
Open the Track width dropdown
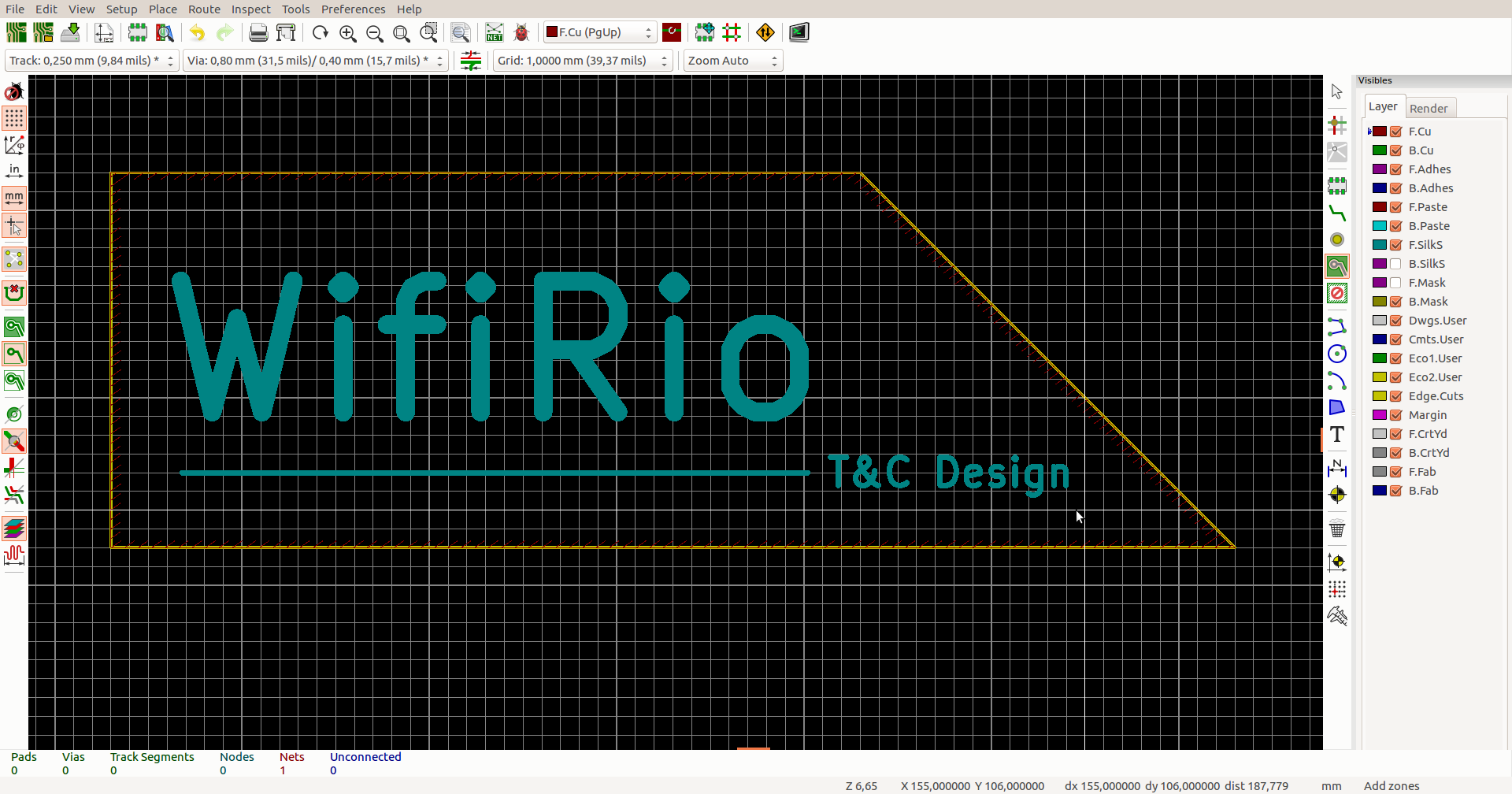pos(91,61)
